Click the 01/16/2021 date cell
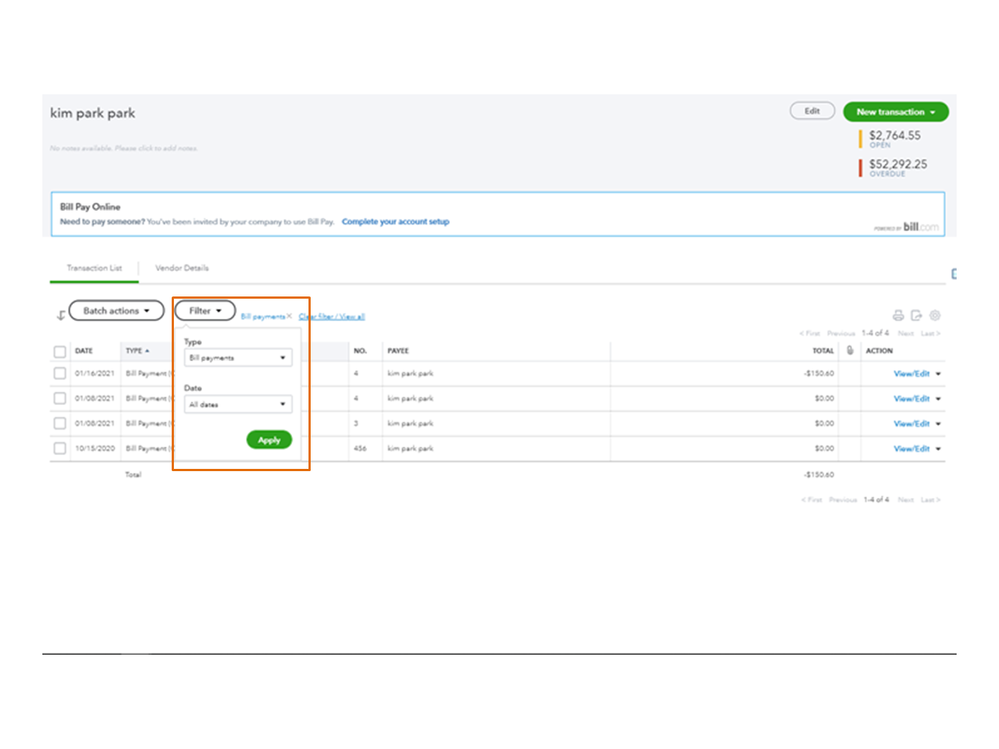The width and height of the screenshot is (999, 749). point(95,373)
